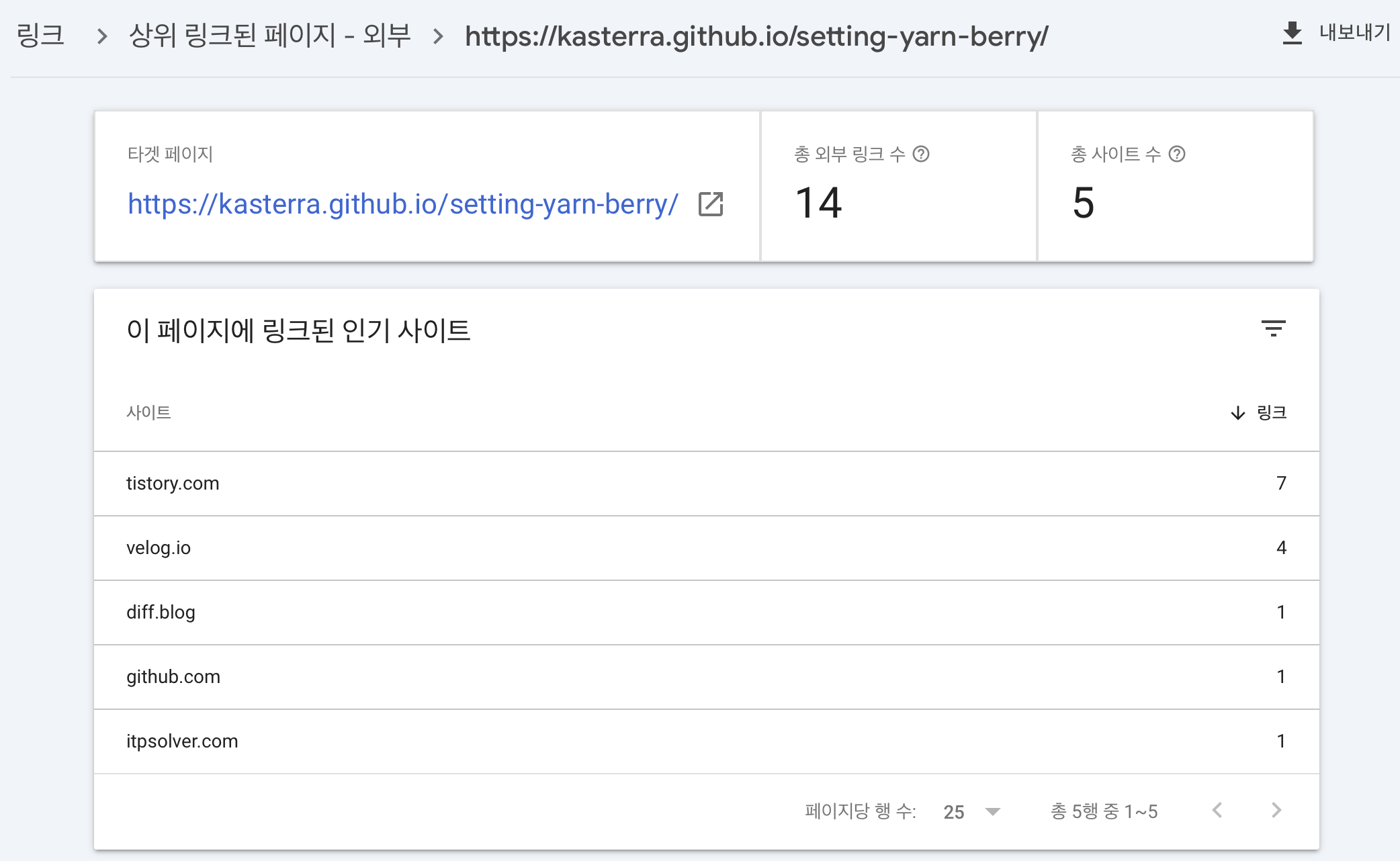
Task: Open target page in new tab icon
Action: point(711,204)
